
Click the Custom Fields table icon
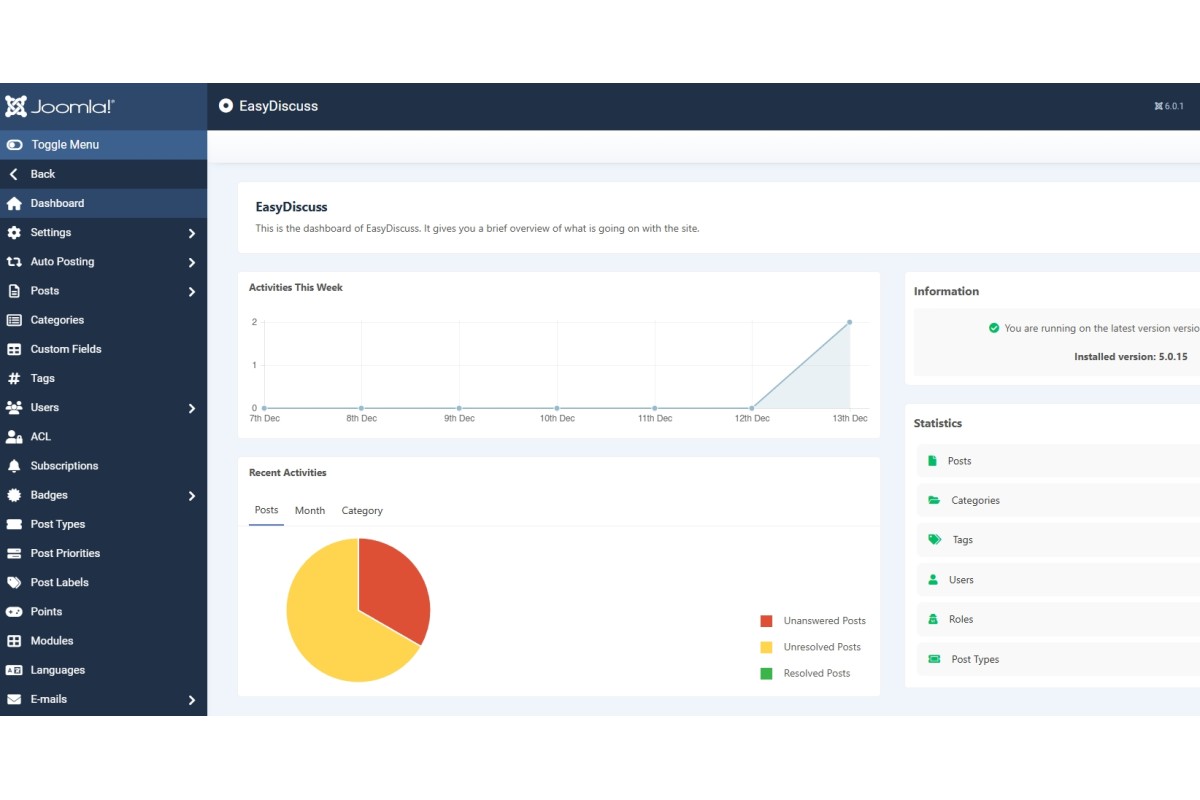point(14,349)
